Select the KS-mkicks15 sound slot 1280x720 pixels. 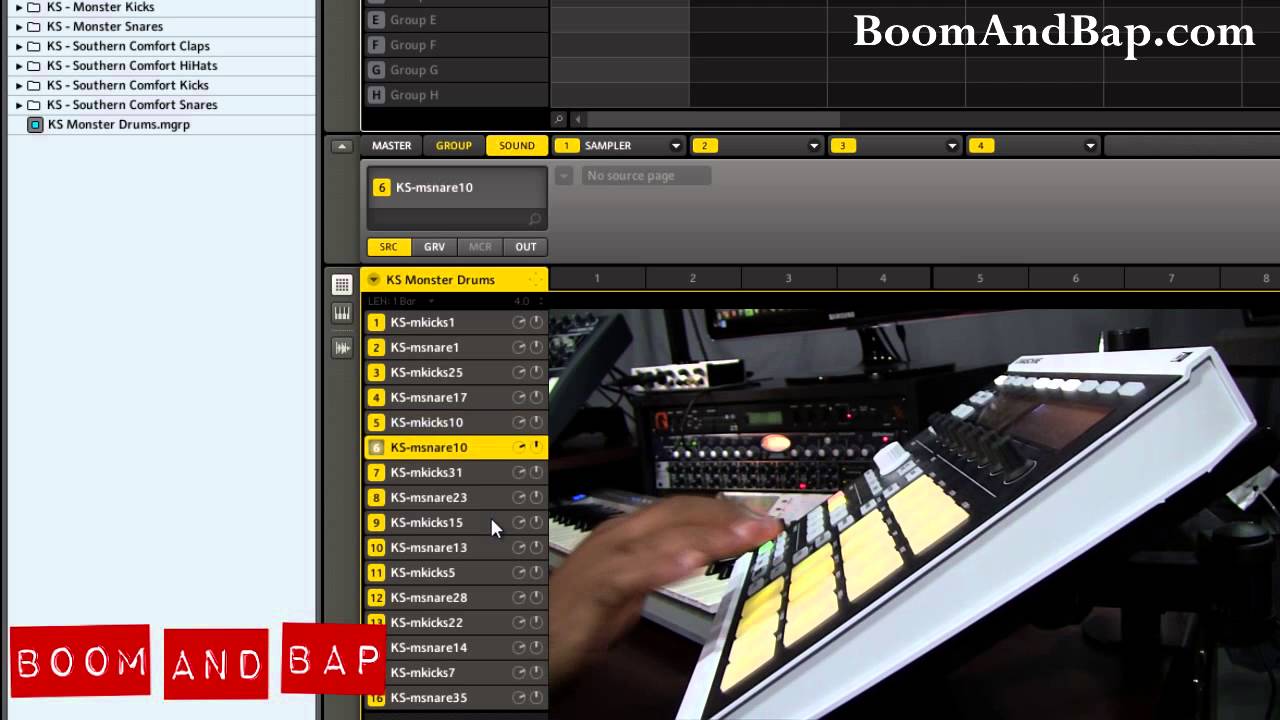click(457, 522)
